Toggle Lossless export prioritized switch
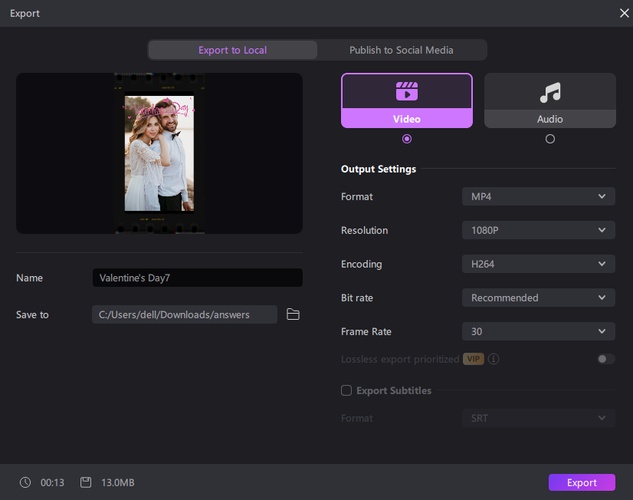This screenshot has width=633, height=500. 605,359
